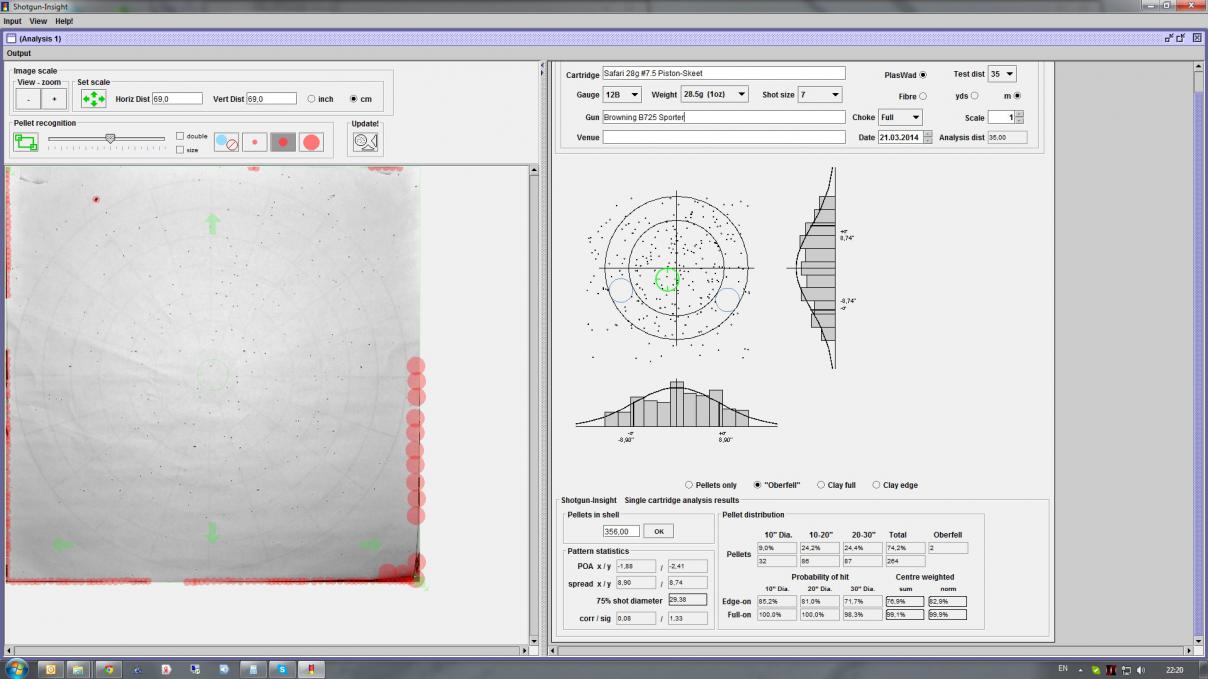
Task: Select the inch unit radio button
Action: tap(312, 99)
